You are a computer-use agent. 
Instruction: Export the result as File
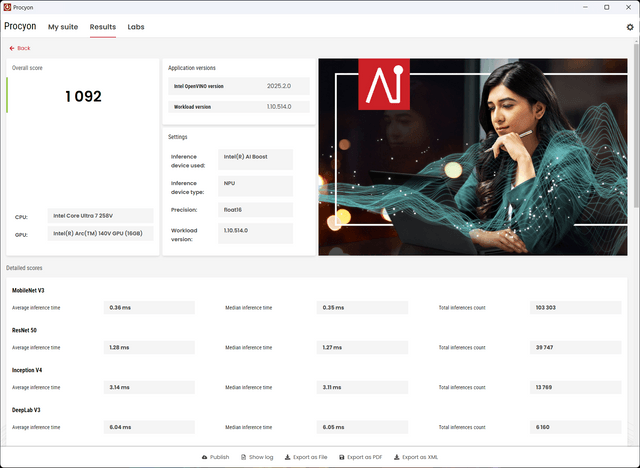coord(306,457)
